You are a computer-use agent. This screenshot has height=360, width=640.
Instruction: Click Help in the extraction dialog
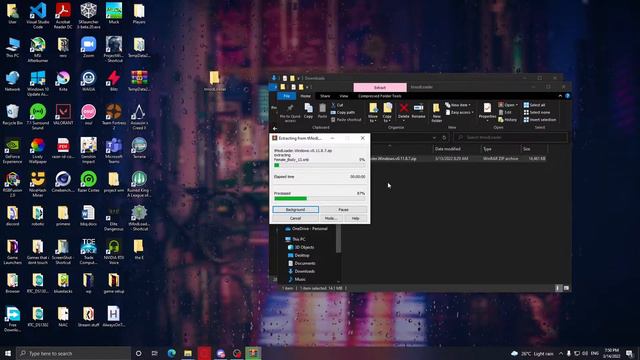coord(356,218)
